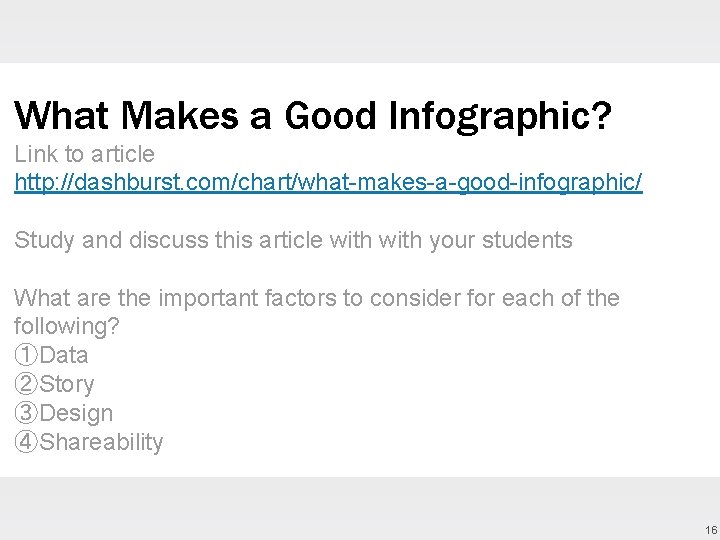Click the circled number four bullet
720x540 pixels.
tap(26, 442)
